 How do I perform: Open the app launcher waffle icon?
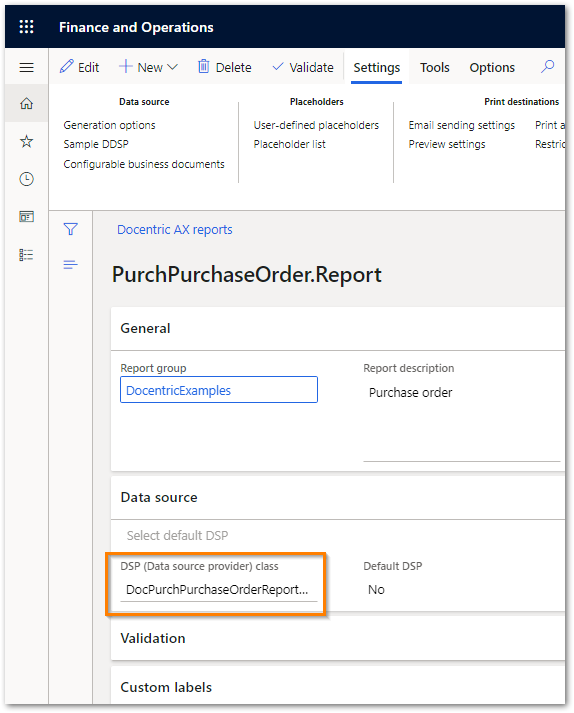click(26, 27)
